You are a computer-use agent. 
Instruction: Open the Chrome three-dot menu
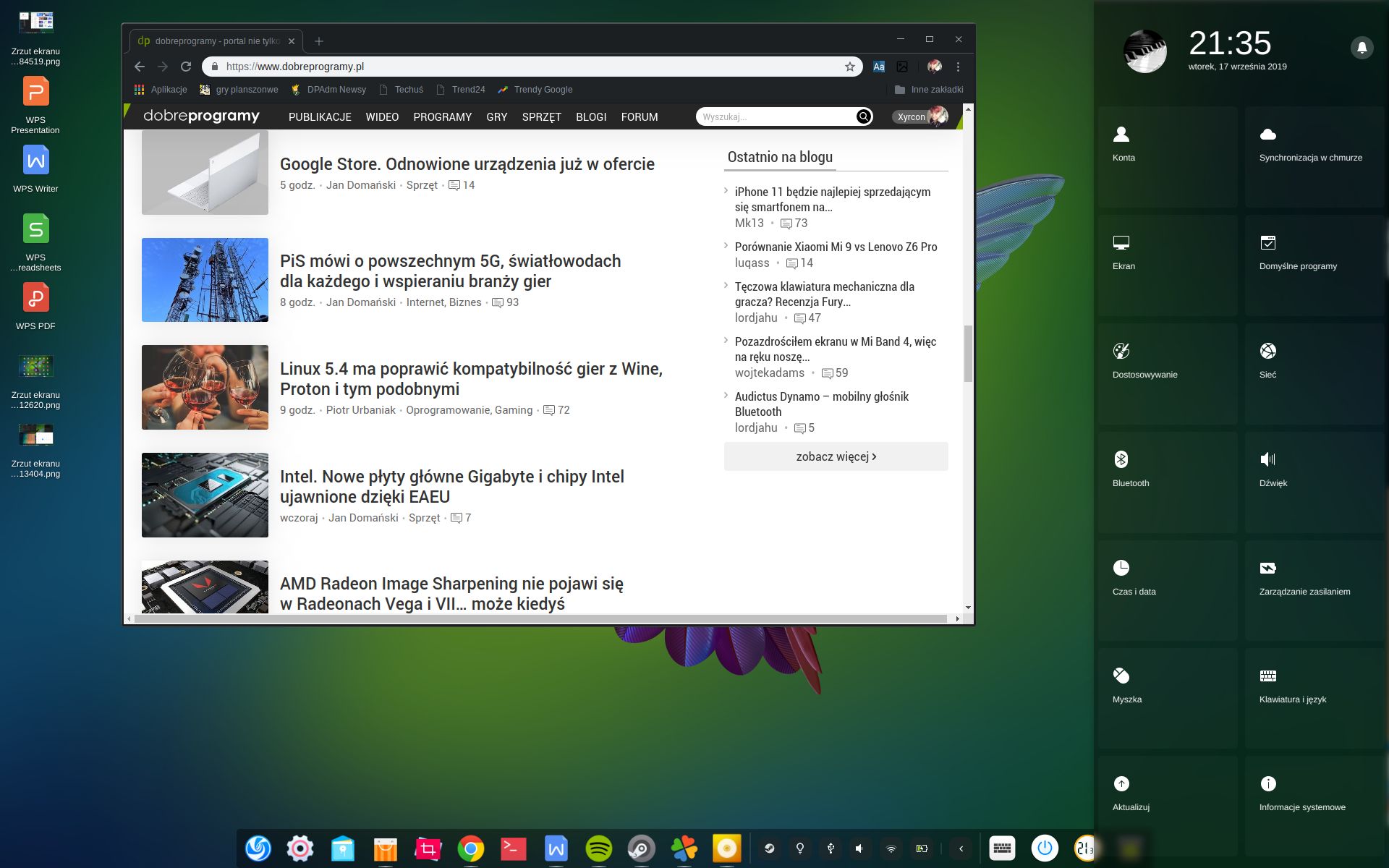[x=958, y=66]
